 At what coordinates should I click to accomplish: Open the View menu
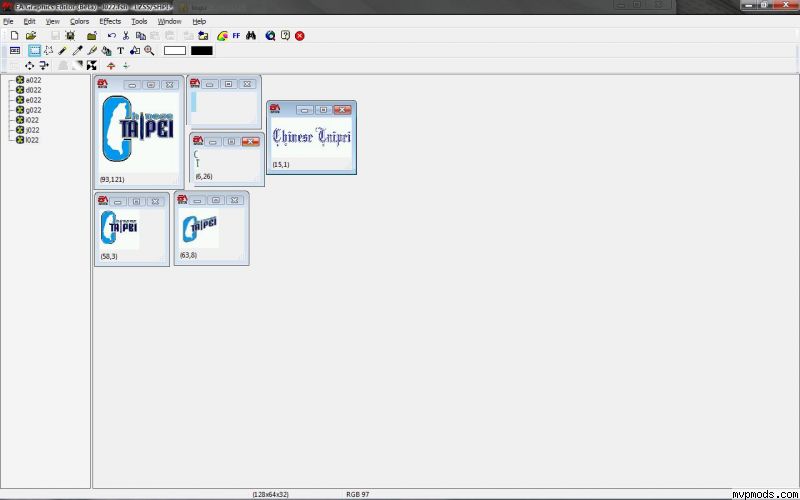point(53,21)
